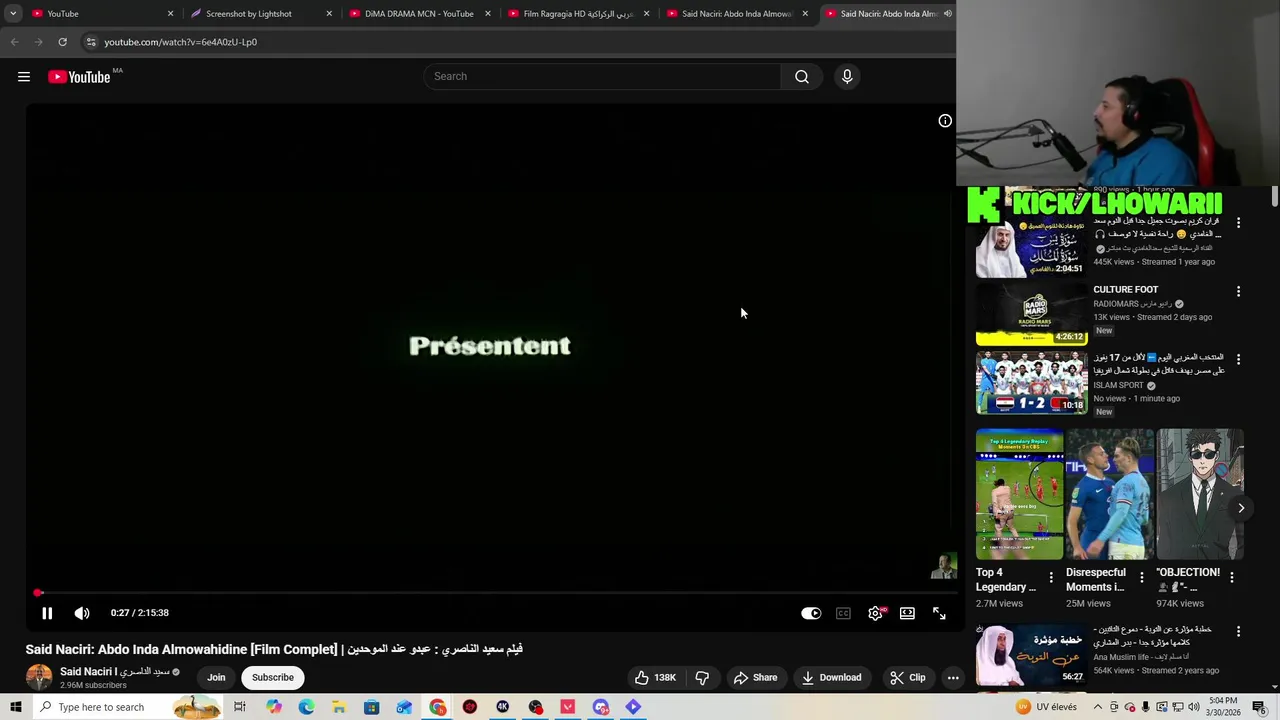1280x720 pixels.
Task: Start voice search with the microphone
Action: 847,77
